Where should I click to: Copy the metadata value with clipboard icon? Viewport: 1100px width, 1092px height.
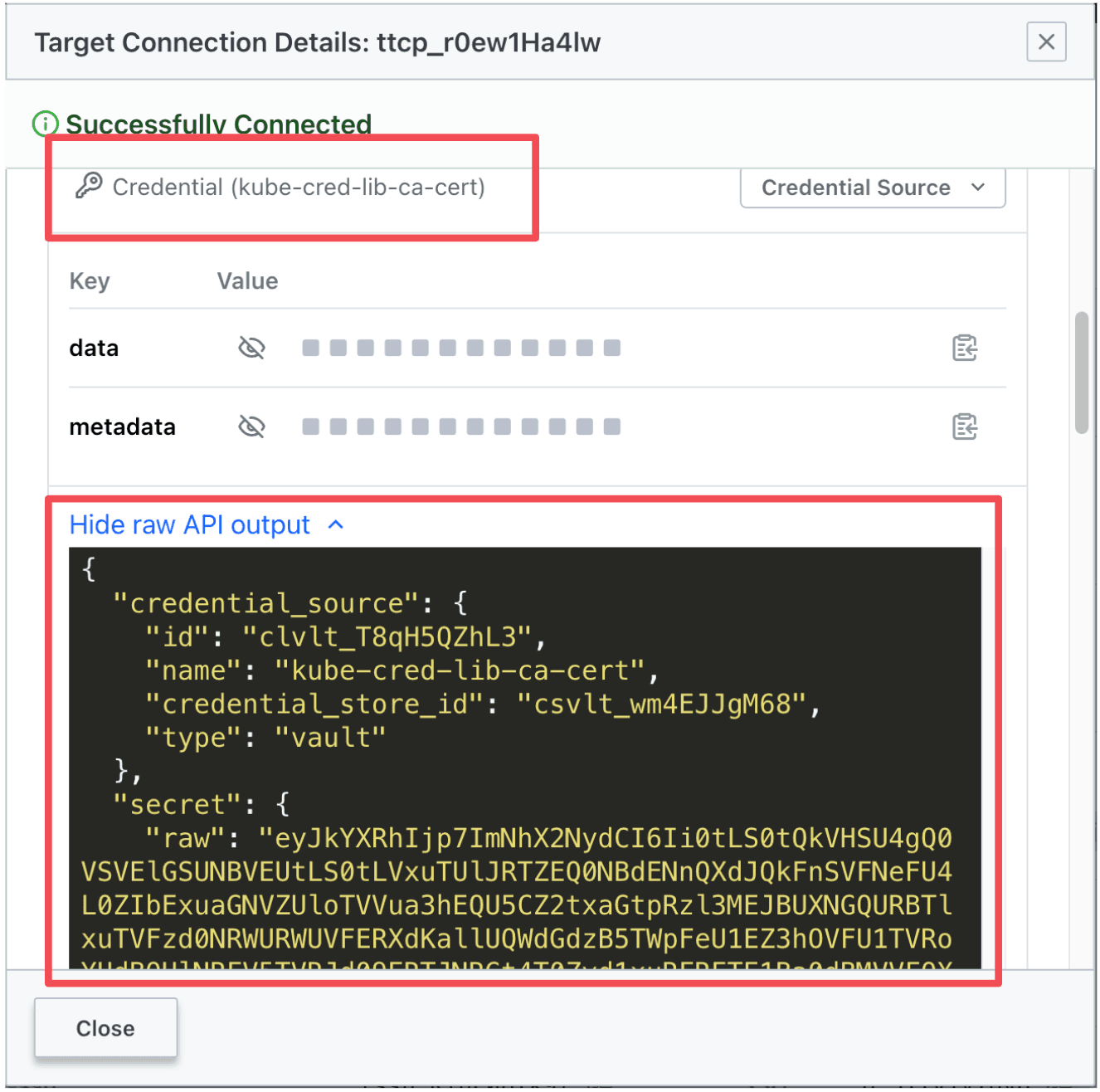click(964, 427)
